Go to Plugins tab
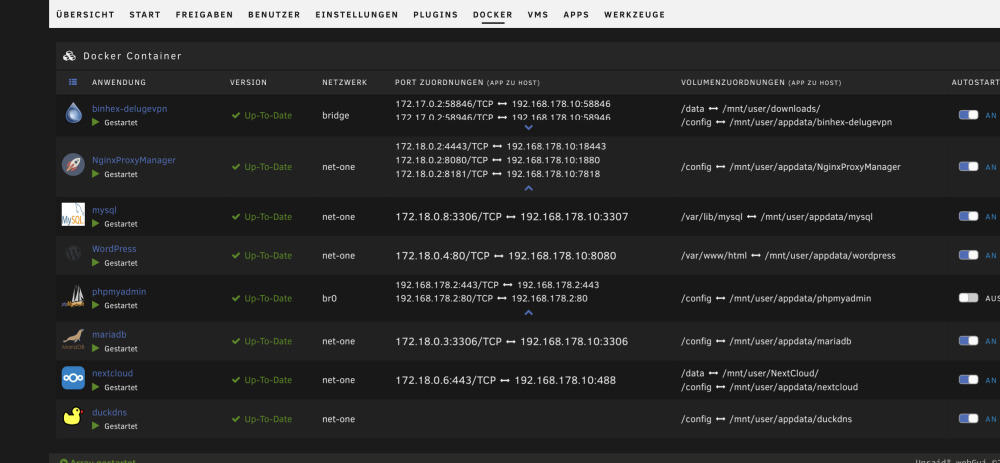Image resolution: width=1000 pixels, height=463 pixels. [x=436, y=15]
